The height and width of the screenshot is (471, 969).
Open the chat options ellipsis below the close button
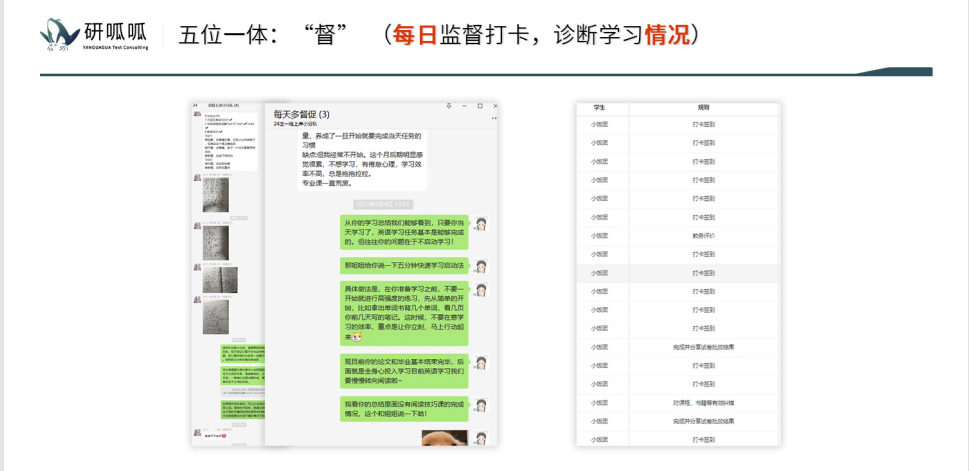(x=494, y=116)
